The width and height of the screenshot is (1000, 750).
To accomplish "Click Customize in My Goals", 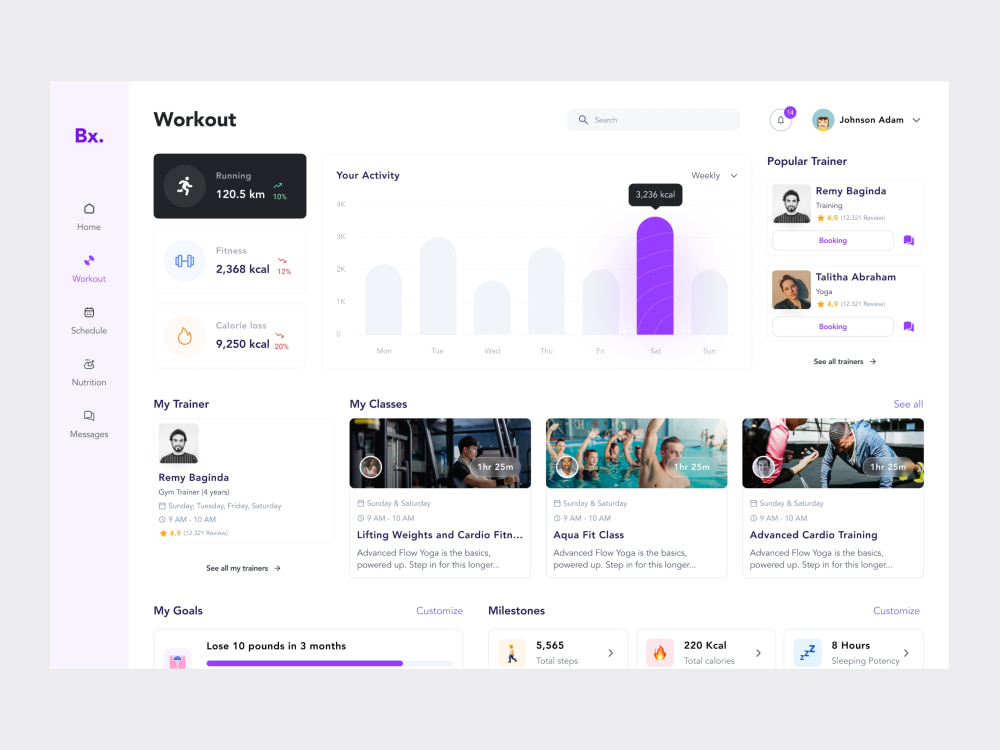I will (439, 611).
